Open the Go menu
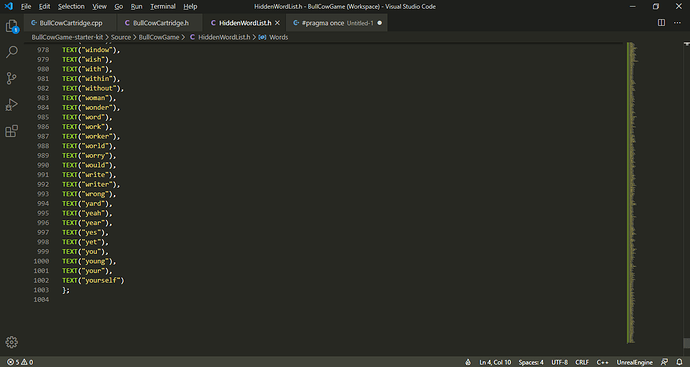 click(118, 7)
